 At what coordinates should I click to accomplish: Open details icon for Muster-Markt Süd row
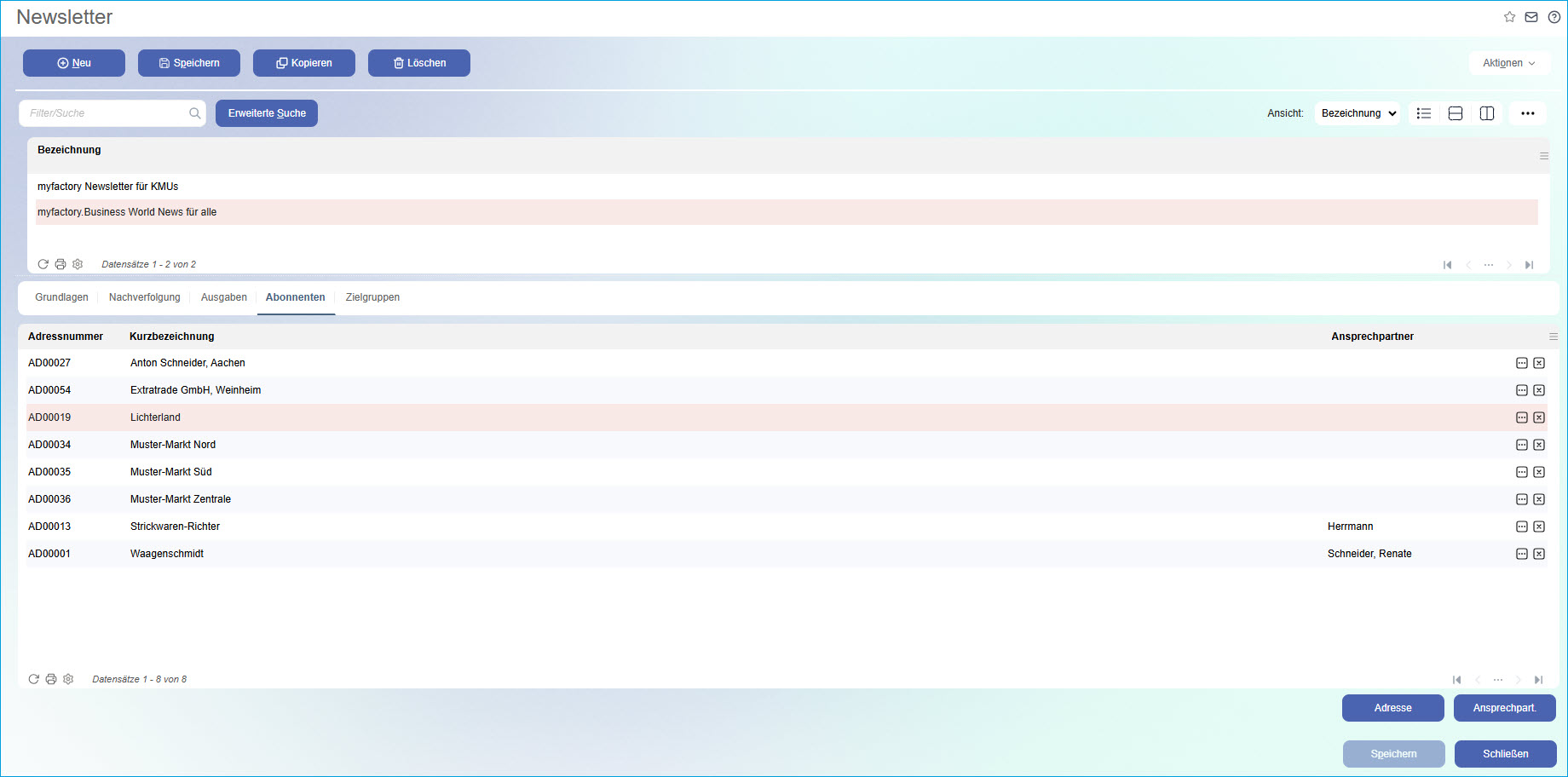pos(1522,472)
